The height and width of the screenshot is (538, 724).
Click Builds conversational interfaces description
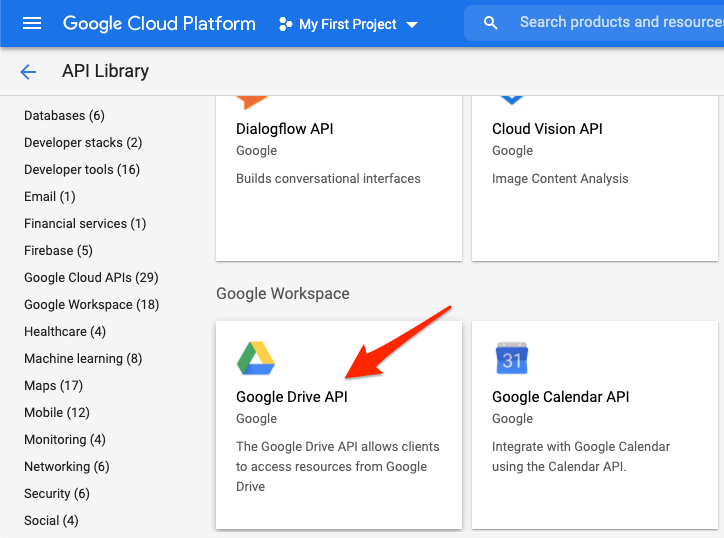pos(328,179)
